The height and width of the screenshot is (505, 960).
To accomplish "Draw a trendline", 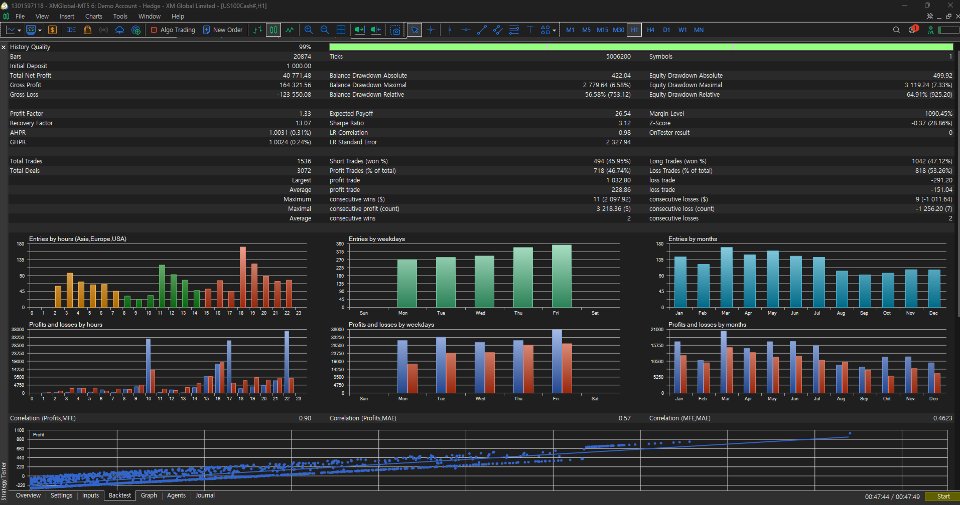I will pyautogui.click(x=482, y=29).
